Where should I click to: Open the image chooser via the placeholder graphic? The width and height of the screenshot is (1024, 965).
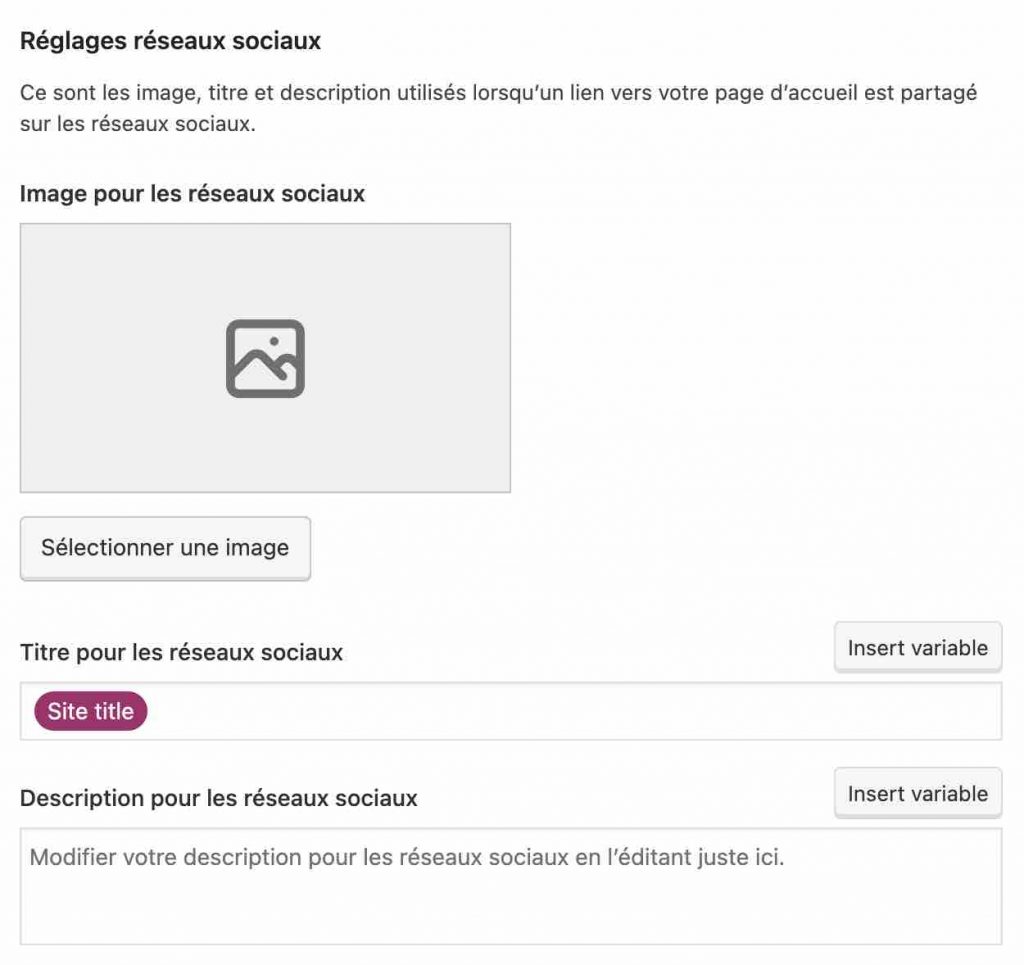(265, 357)
